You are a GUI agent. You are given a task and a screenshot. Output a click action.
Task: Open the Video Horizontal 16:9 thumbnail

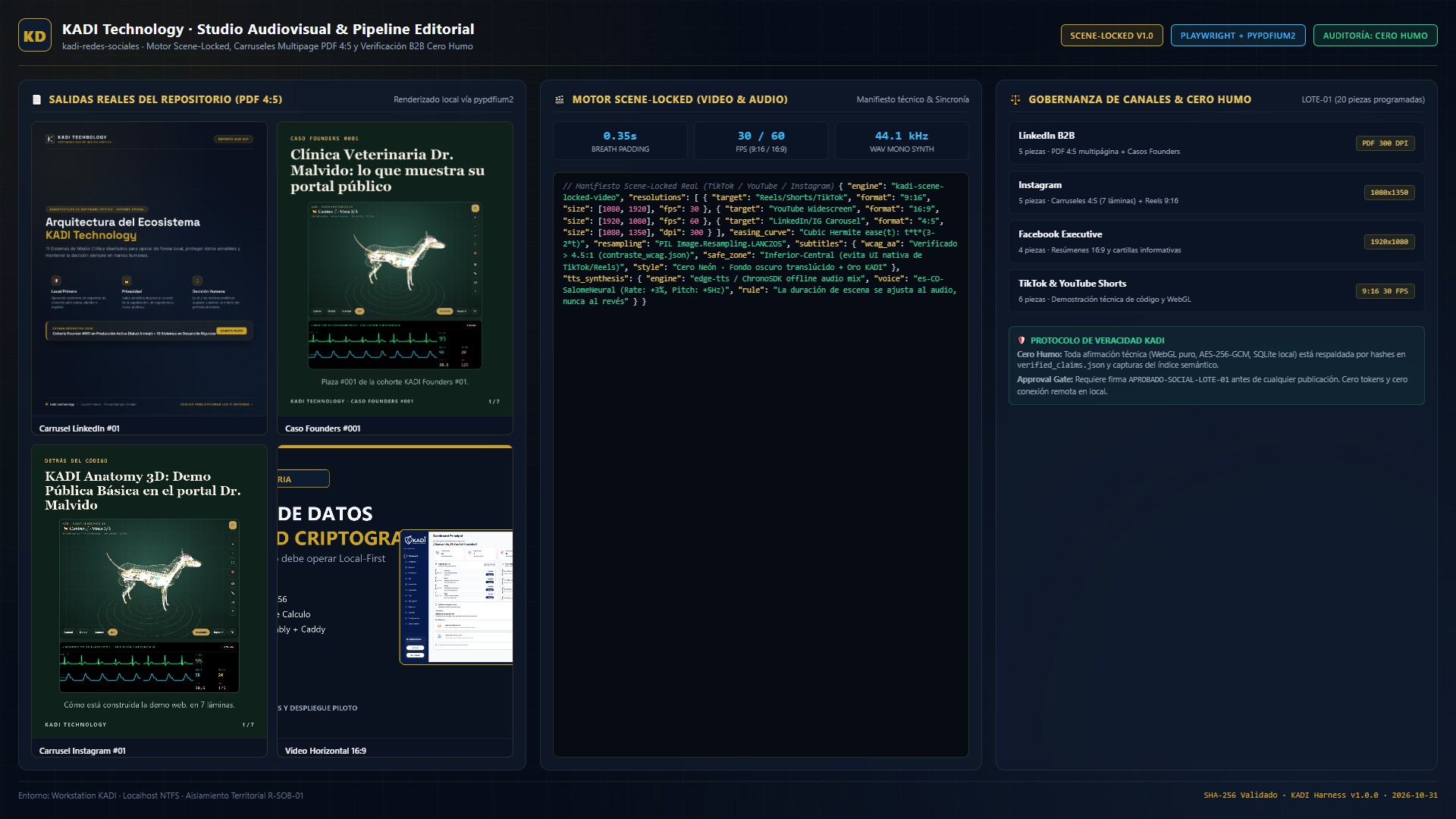(395, 601)
